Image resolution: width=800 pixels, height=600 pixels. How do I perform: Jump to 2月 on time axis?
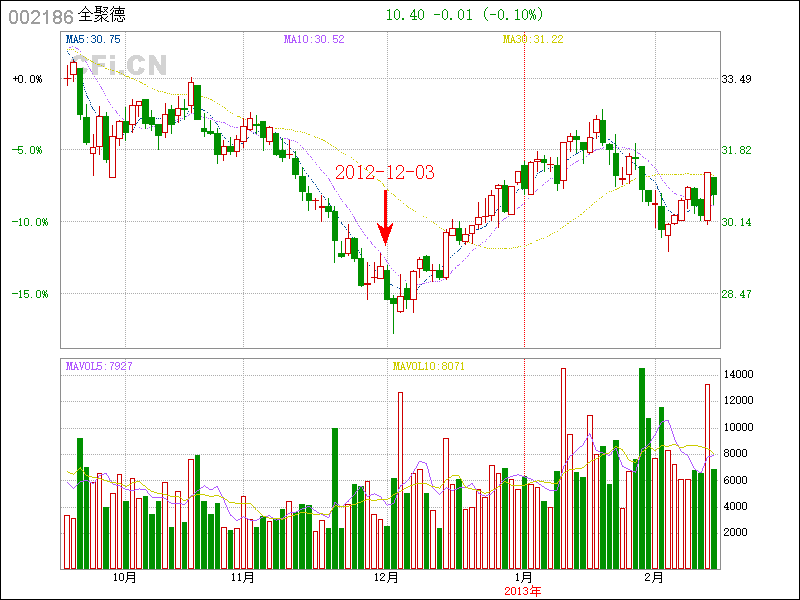[652, 577]
